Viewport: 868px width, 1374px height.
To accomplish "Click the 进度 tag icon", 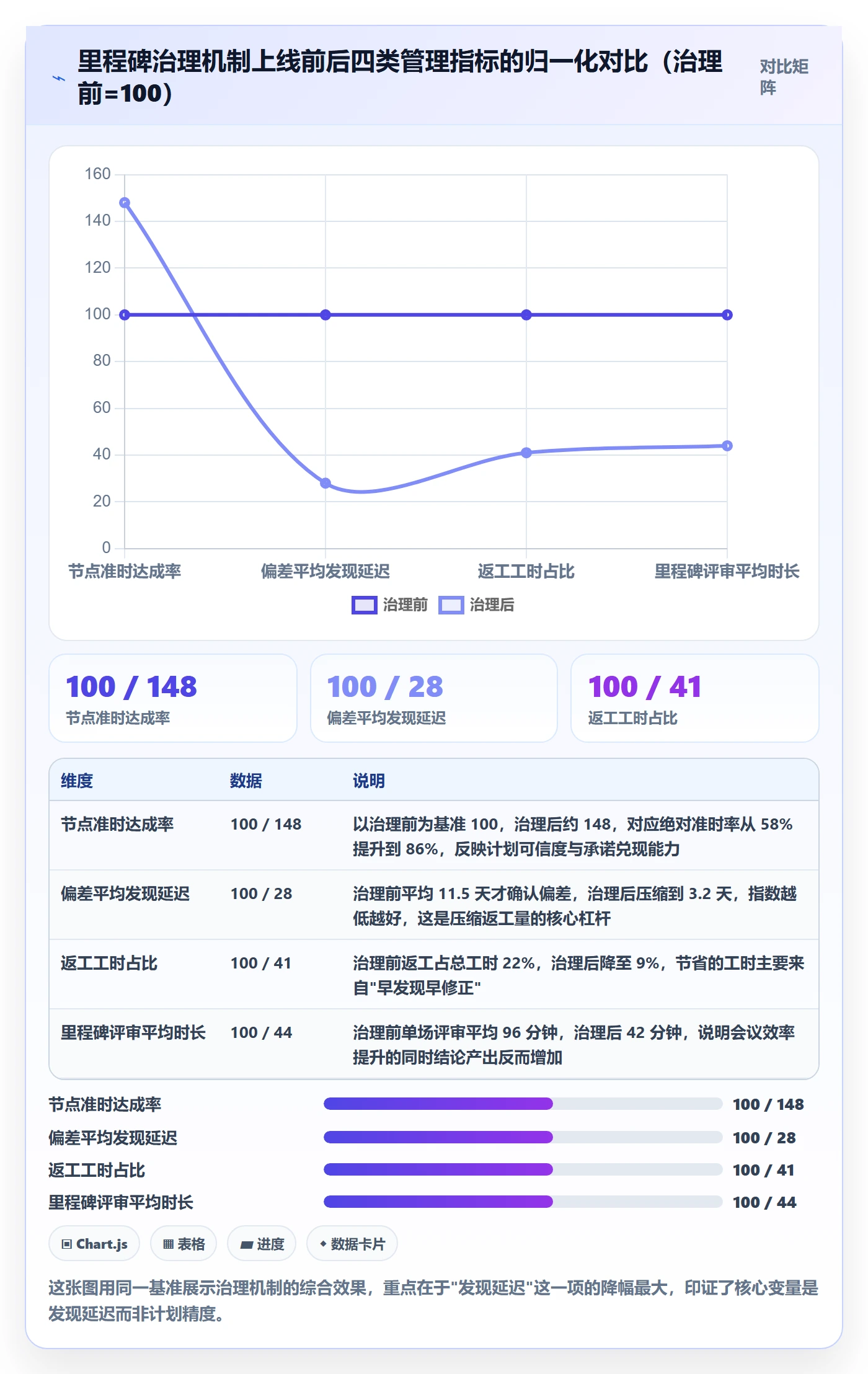I will [246, 1244].
